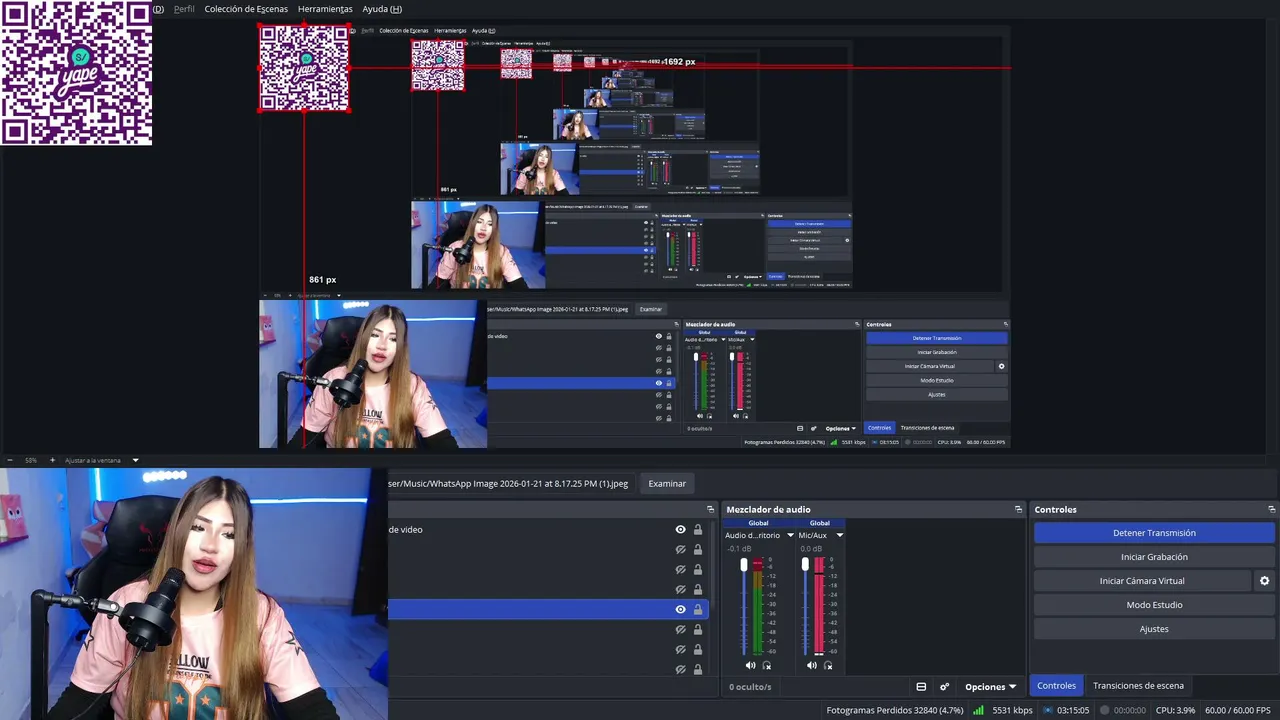Zoom out the preview with the minus icon
1280x720 pixels.
(11, 460)
